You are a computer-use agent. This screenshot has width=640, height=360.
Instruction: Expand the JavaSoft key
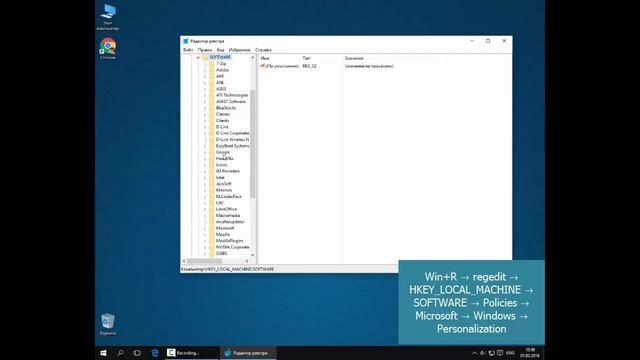pyautogui.click(x=205, y=184)
